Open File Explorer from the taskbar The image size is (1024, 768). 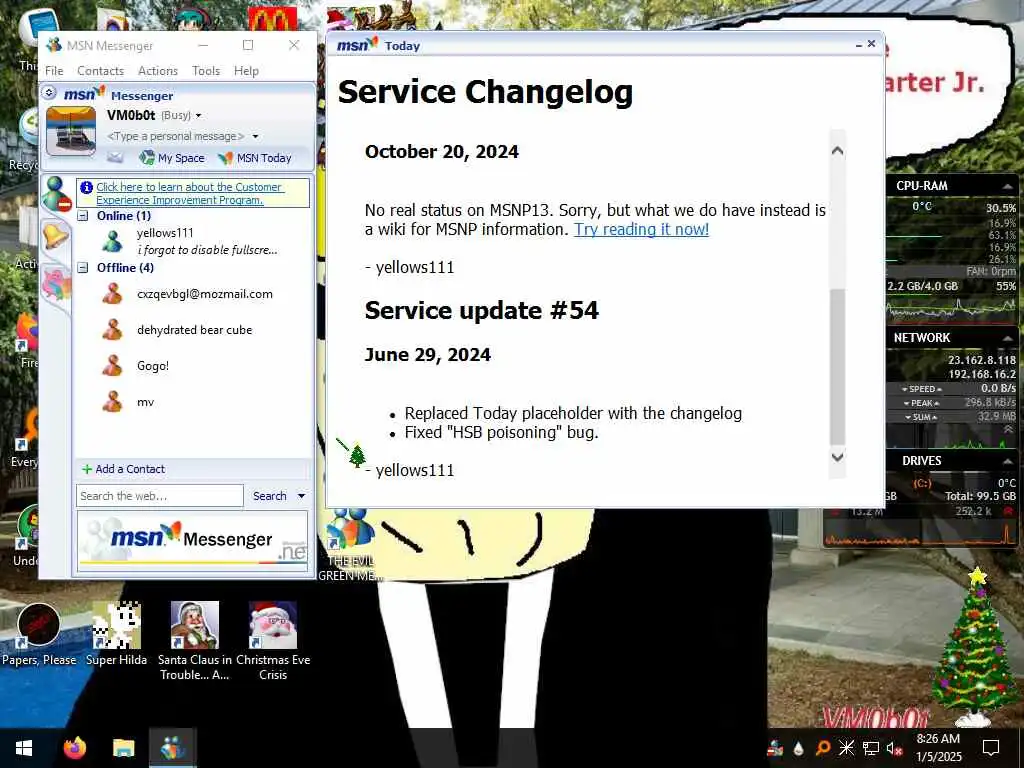click(123, 748)
